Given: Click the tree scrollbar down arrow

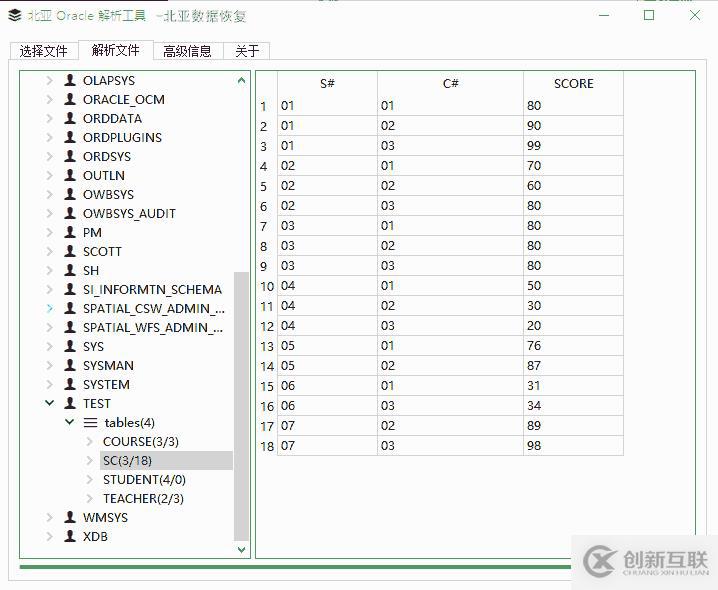Looking at the screenshot, I should 241,549.
